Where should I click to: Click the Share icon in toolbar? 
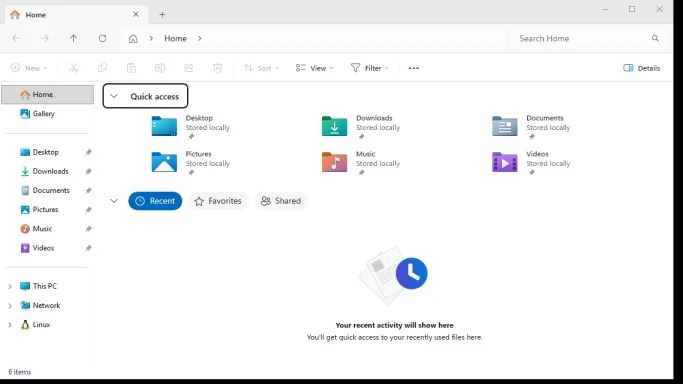point(189,68)
